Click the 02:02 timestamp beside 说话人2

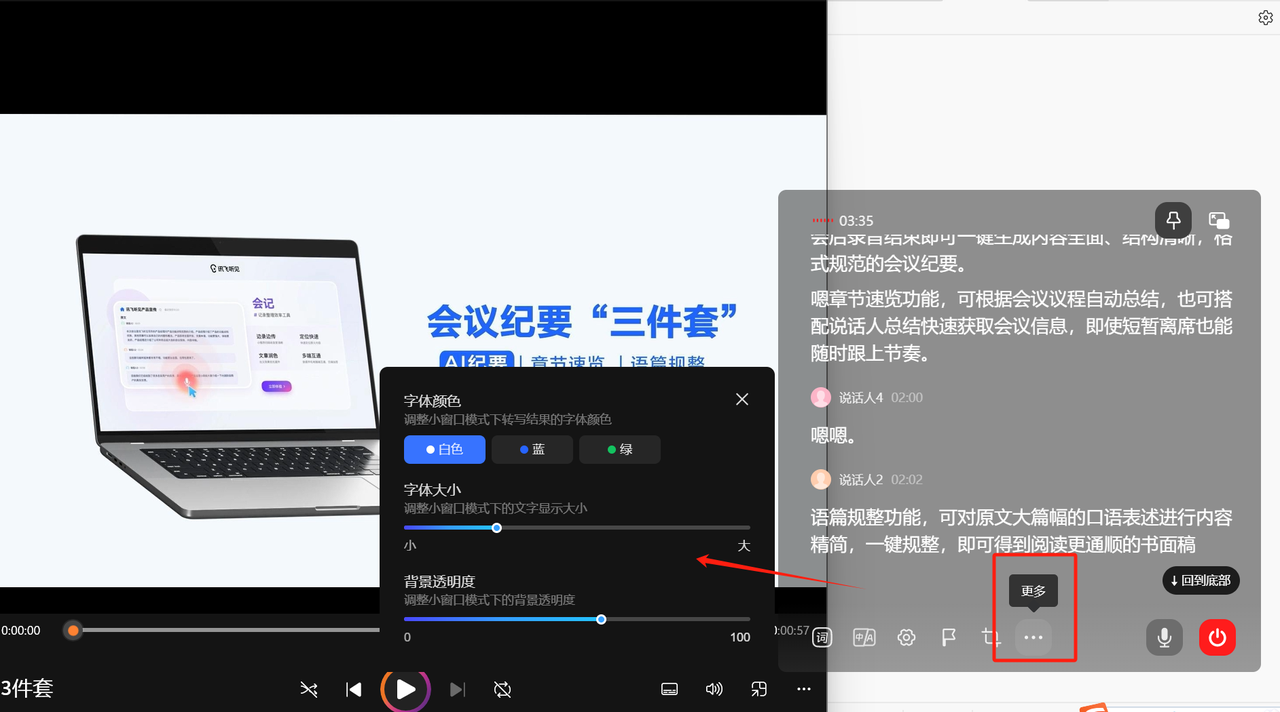pyautogui.click(x=907, y=480)
